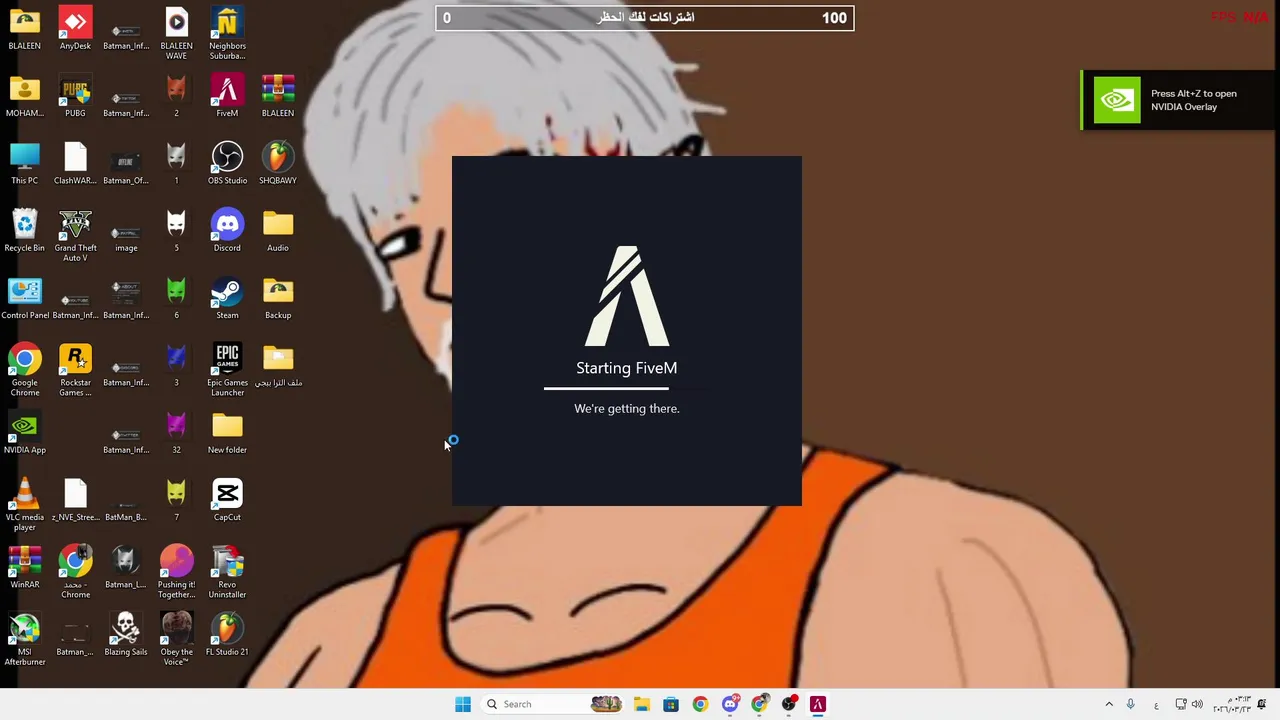Select the MOHAM... user folder

click(25, 96)
